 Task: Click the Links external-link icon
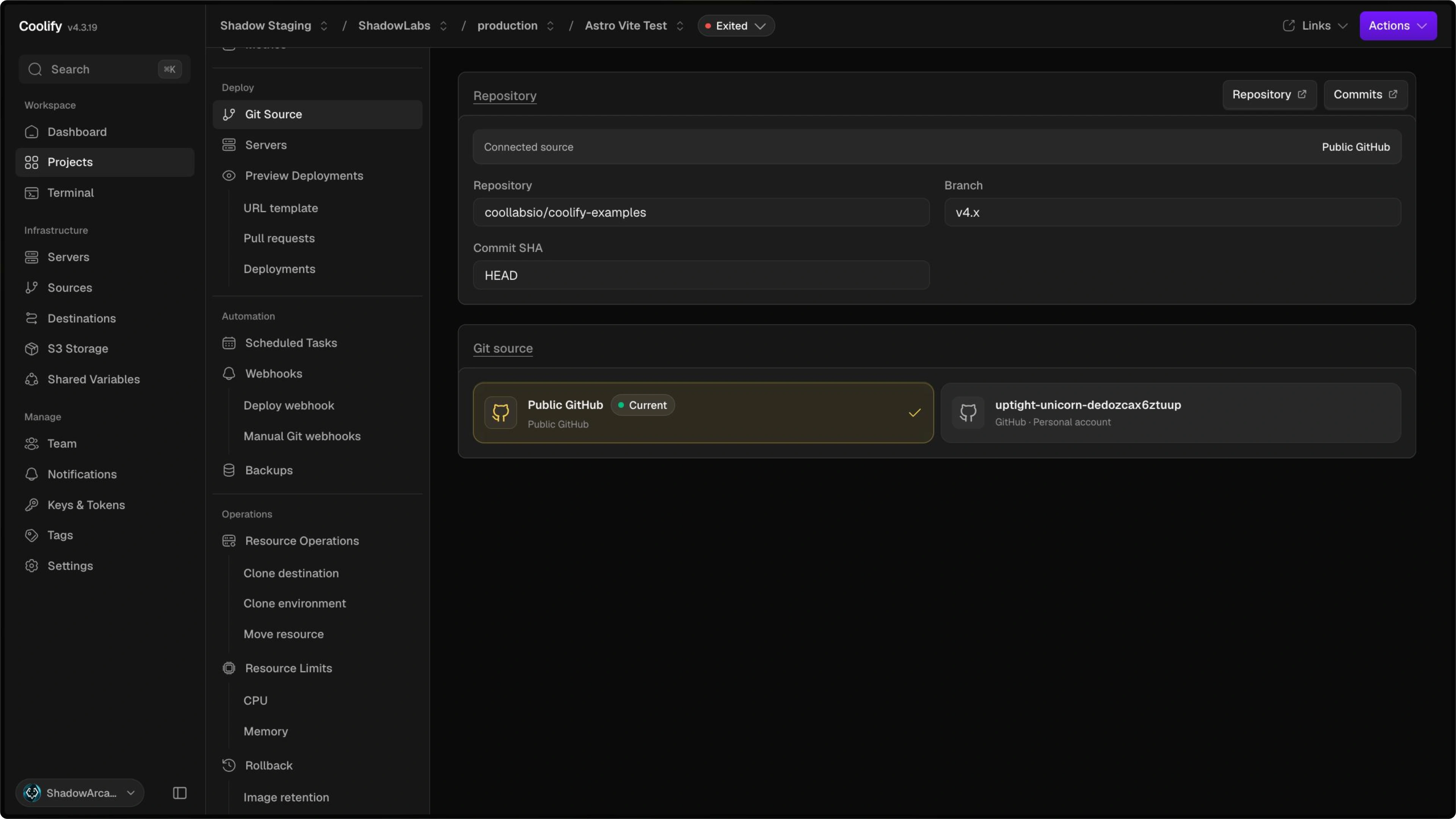(1289, 25)
